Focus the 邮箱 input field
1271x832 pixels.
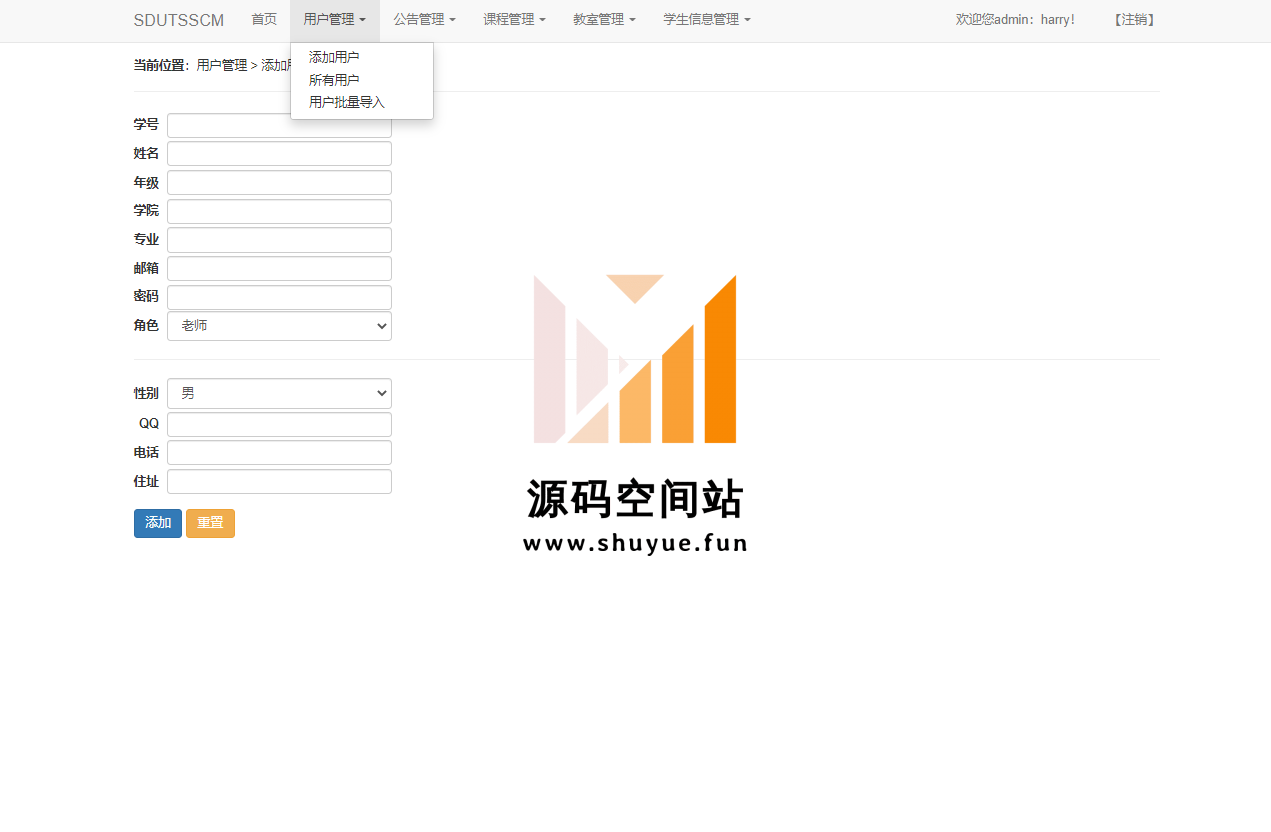(279, 269)
